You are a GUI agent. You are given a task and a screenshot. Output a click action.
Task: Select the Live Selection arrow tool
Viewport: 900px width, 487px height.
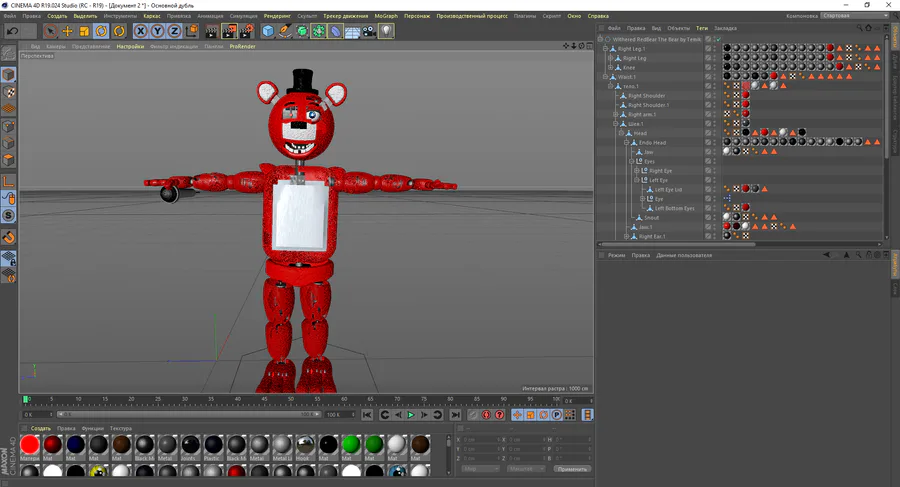point(51,31)
